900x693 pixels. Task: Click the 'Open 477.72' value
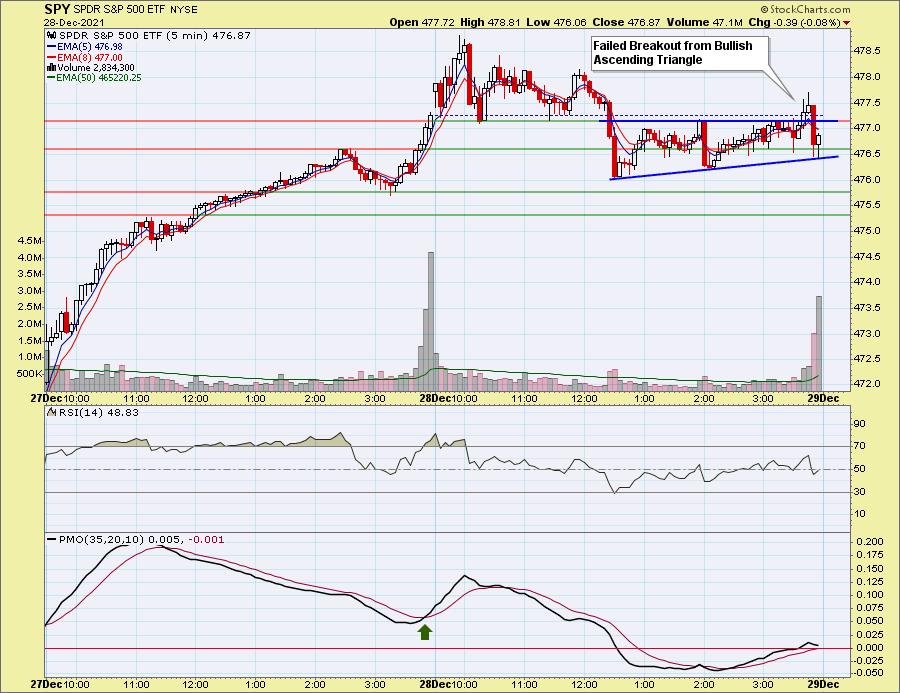tap(422, 22)
